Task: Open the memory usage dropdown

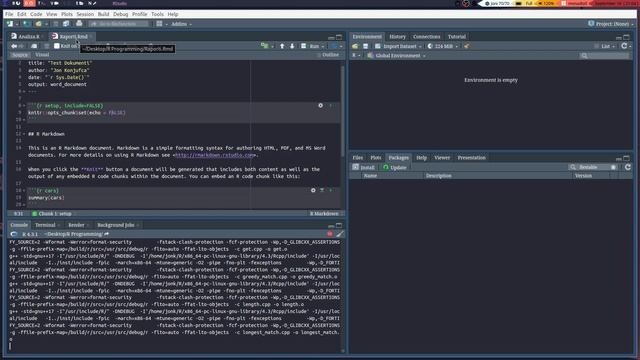Action: [x=443, y=46]
